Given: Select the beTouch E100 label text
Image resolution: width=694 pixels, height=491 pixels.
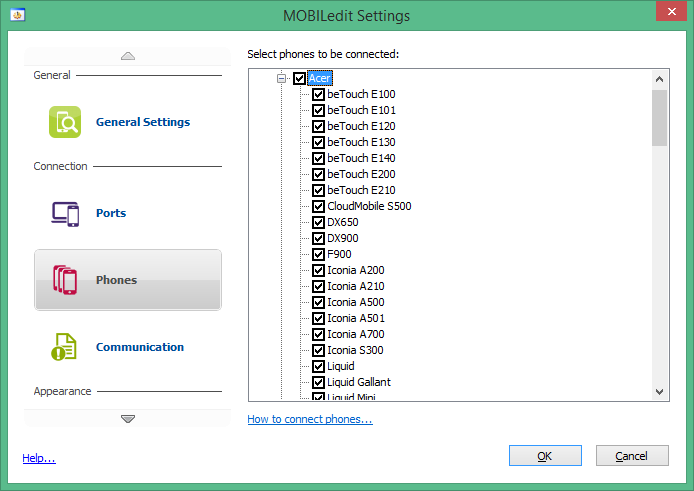Looking at the screenshot, I should coord(361,94).
